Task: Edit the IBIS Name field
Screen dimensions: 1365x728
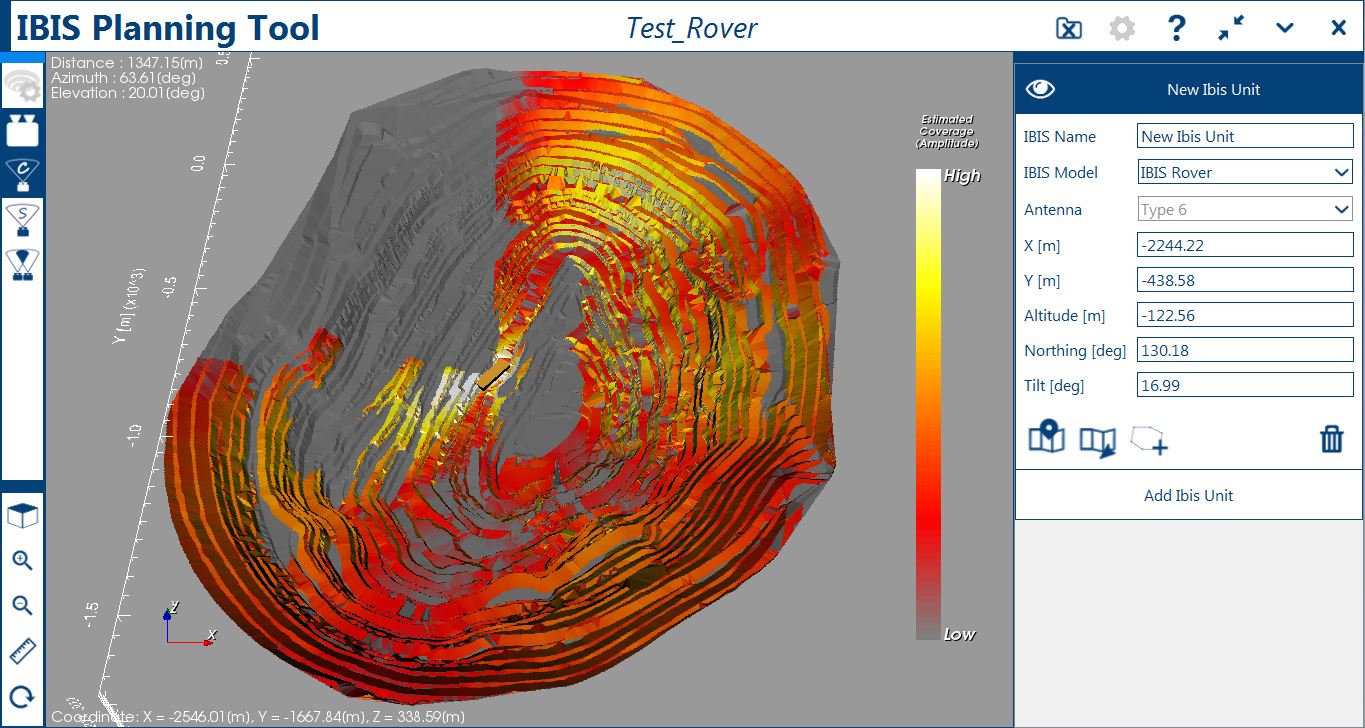Action: (1245, 136)
